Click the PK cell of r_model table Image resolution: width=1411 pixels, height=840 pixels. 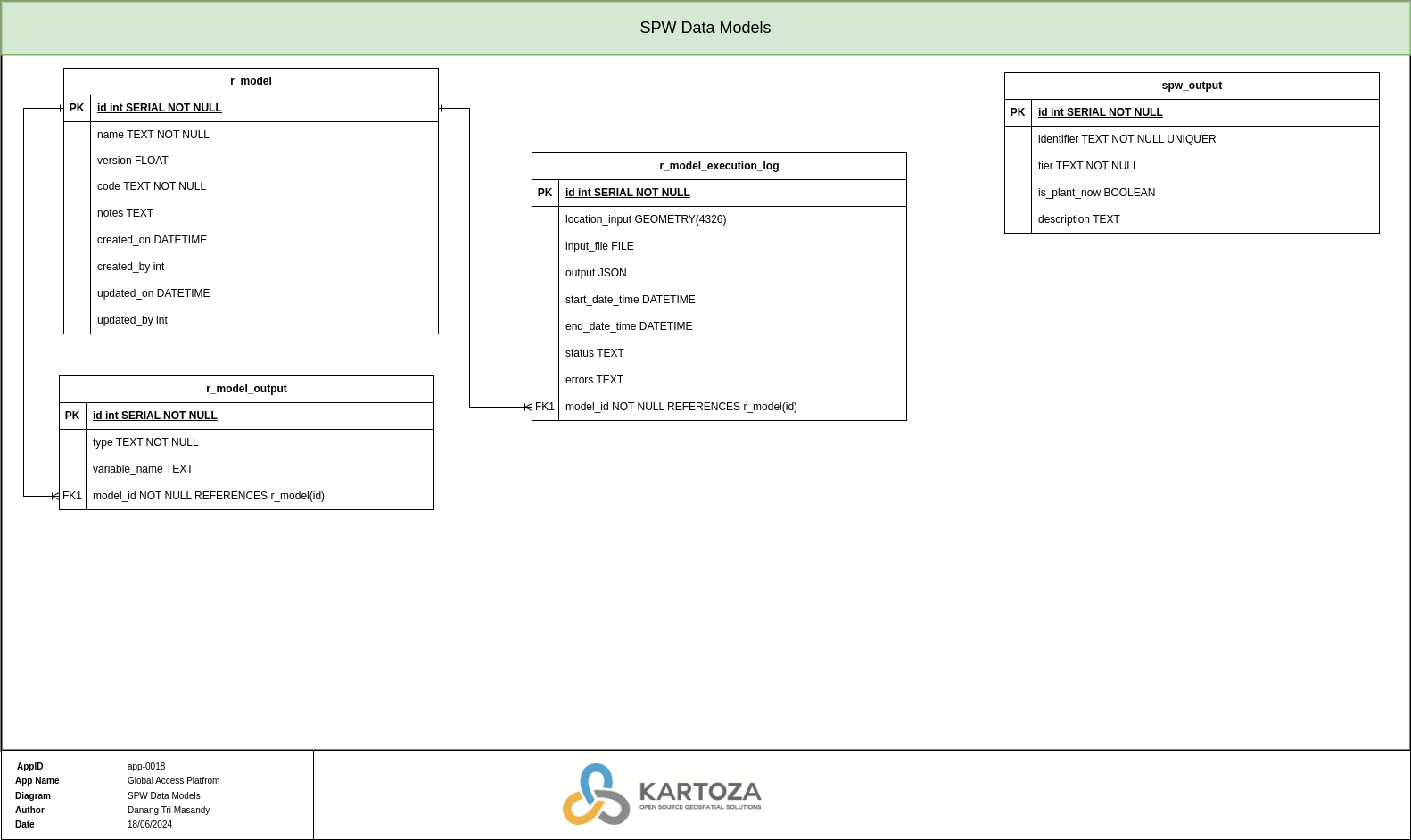77,108
